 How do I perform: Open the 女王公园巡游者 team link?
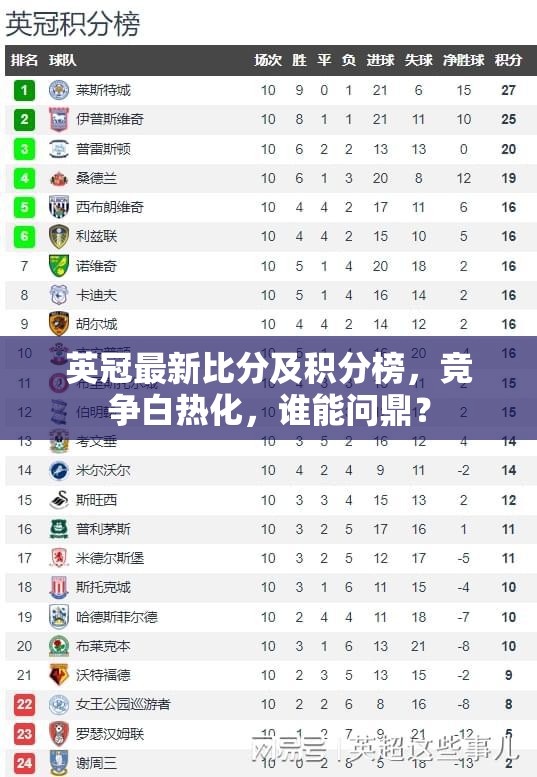pyautogui.click(x=123, y=704)
